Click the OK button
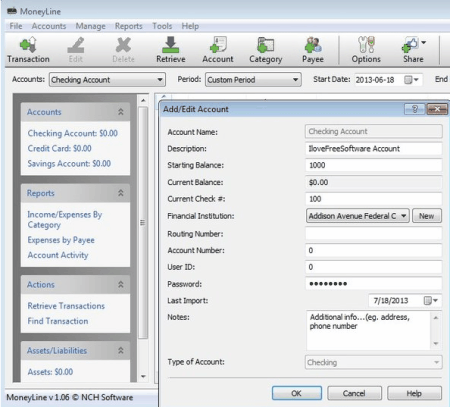Screen dimensions: 450x407 [297, 393]
